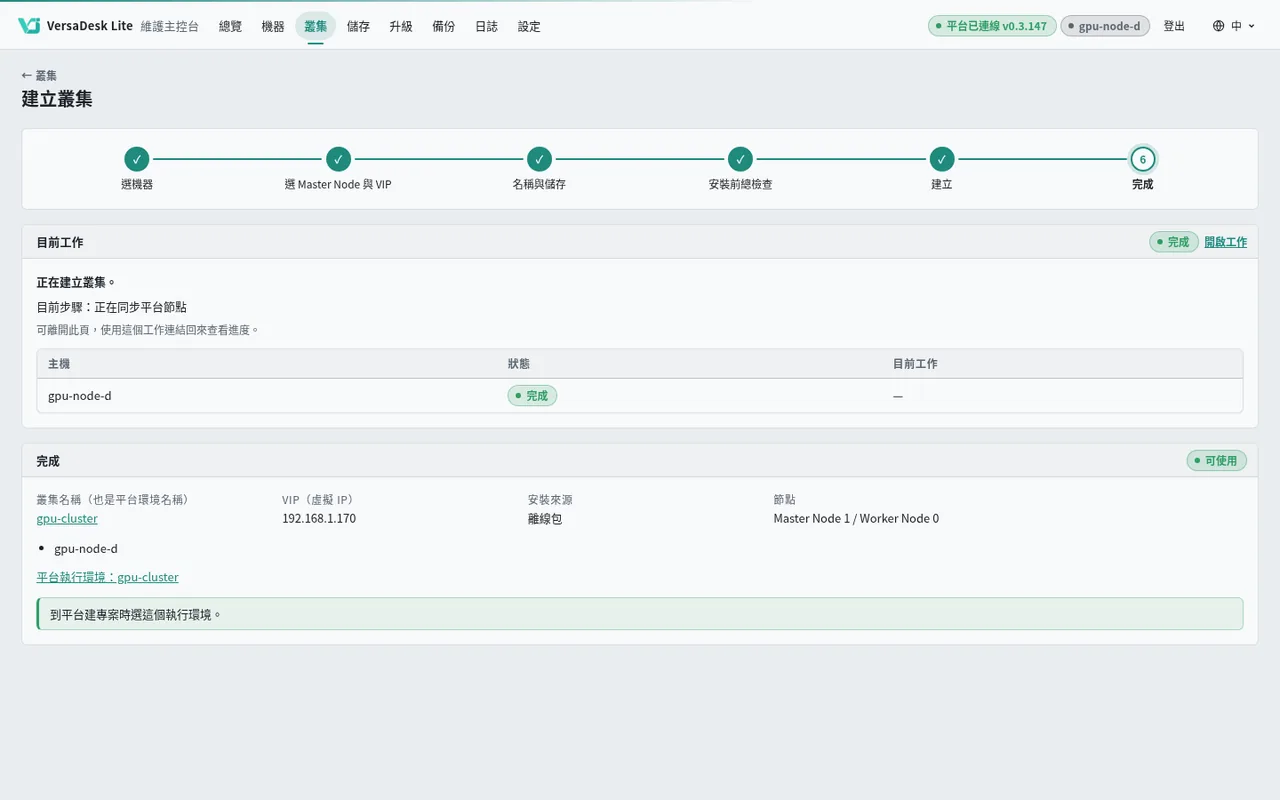This screenshot has width=1280, height=800.
Task: Open the 平台執行環境：gpu-cluster link
Action: [x=107, y=577]
